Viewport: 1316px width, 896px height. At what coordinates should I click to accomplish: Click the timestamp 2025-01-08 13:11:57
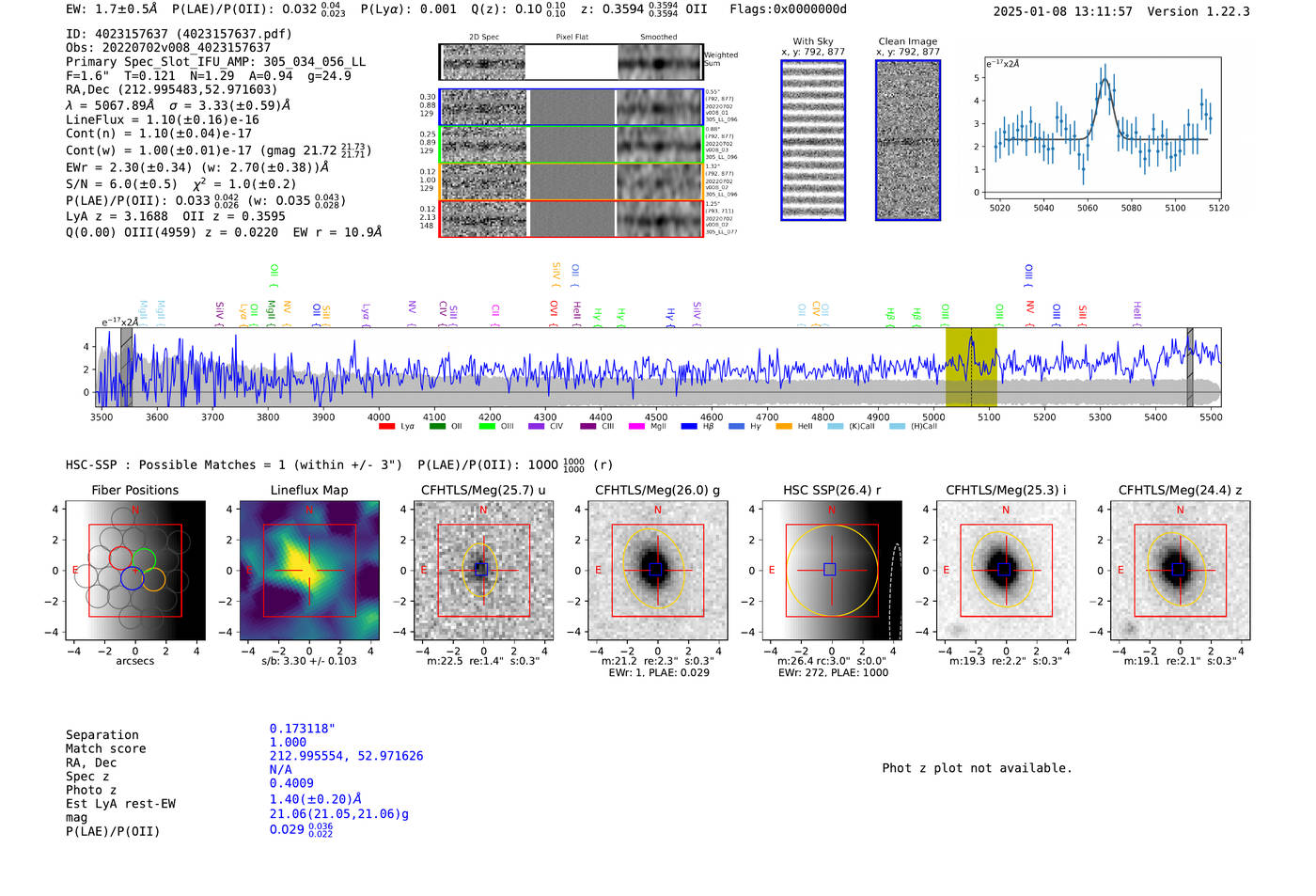[x=1062, y=11]
